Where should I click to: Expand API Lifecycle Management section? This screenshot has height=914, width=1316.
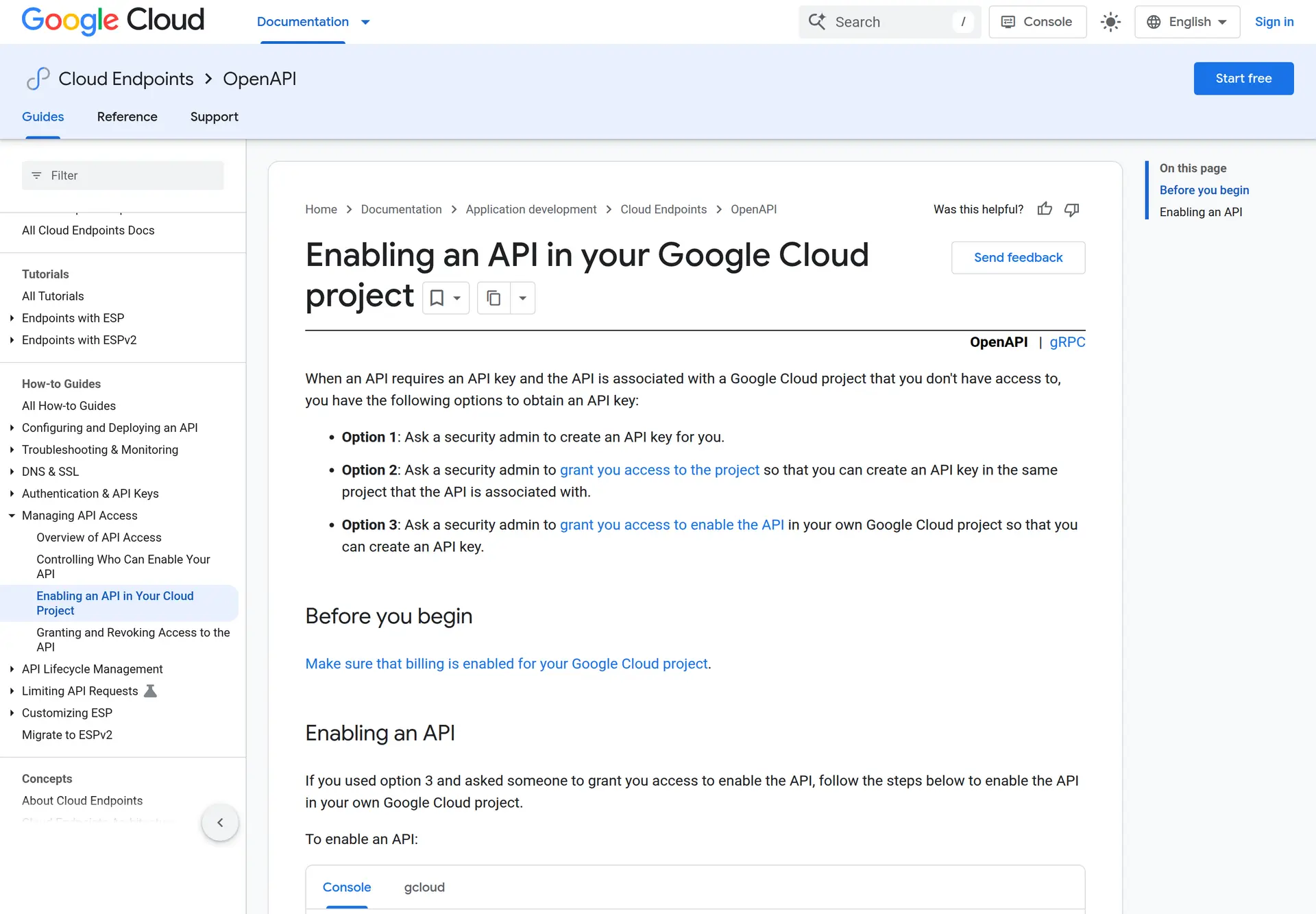pyautogui.click(x=12, y=669)
